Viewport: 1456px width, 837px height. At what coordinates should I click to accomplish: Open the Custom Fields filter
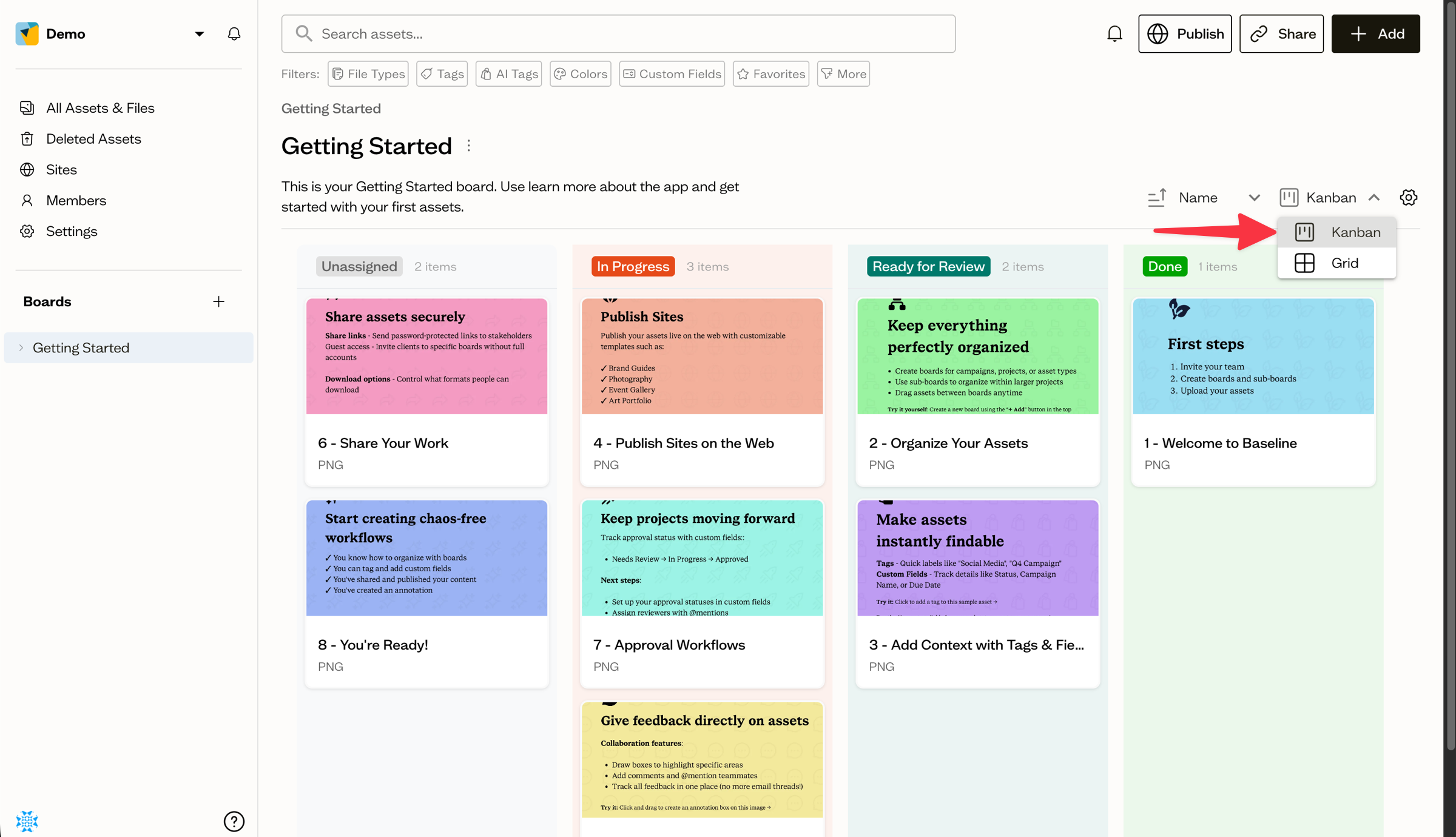(672, 74)
